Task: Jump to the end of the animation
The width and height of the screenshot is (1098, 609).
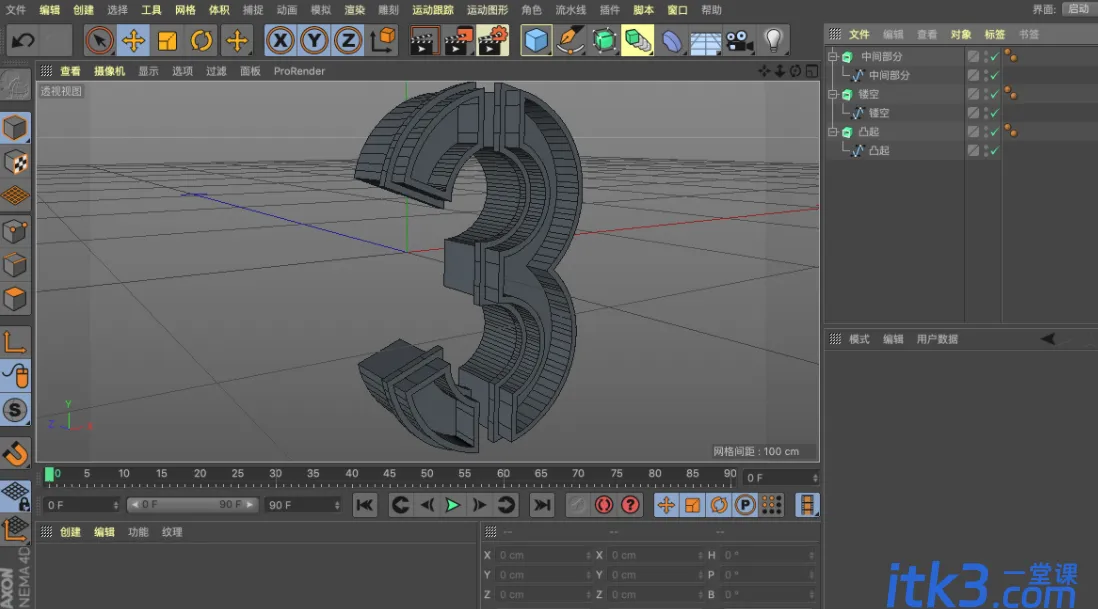Action: 542,505
